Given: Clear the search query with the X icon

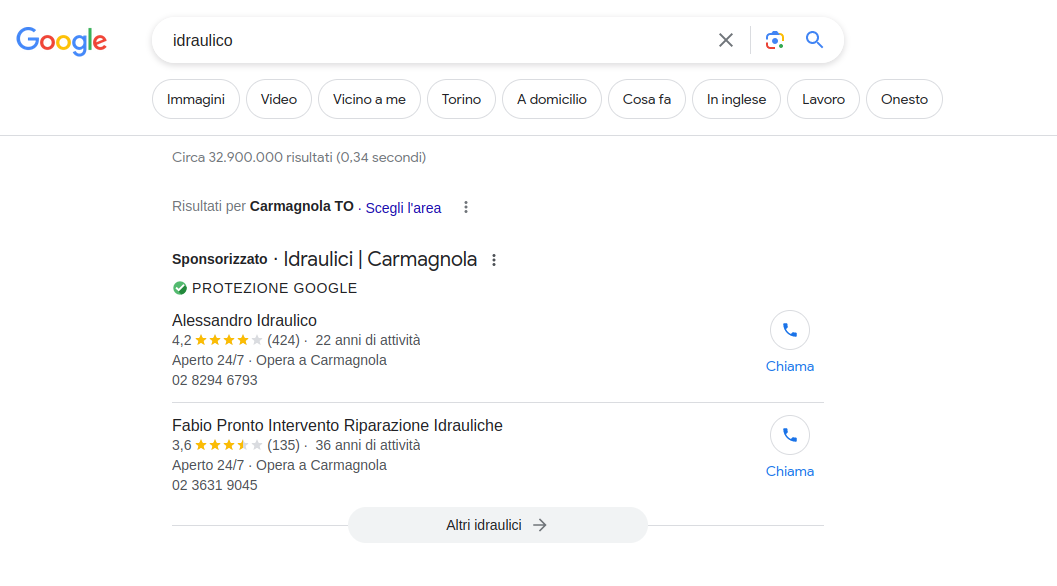Looking at the screenshot, I should click(725, 40).
